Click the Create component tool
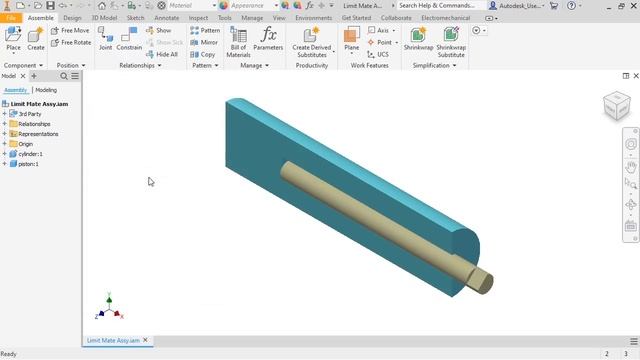 pos(36,39)
